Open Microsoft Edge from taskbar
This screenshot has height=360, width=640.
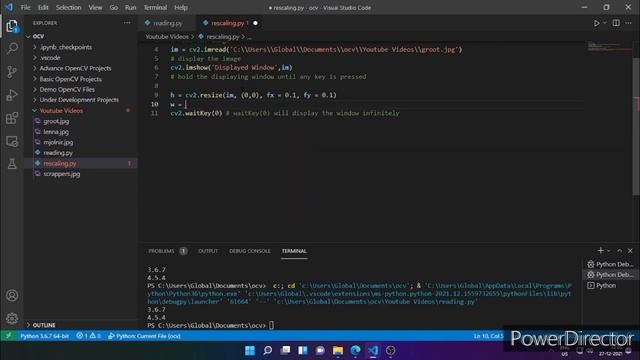coord(356,350)
